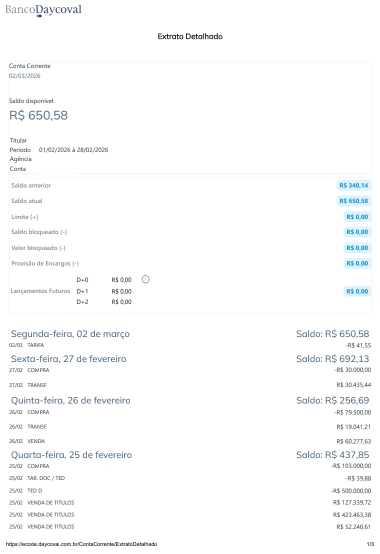The height and width of the screenshot is (554, 380).
Task: Click the large R$ 650,58 available balance
Action: pyautogui.click(x=38, y=116)
